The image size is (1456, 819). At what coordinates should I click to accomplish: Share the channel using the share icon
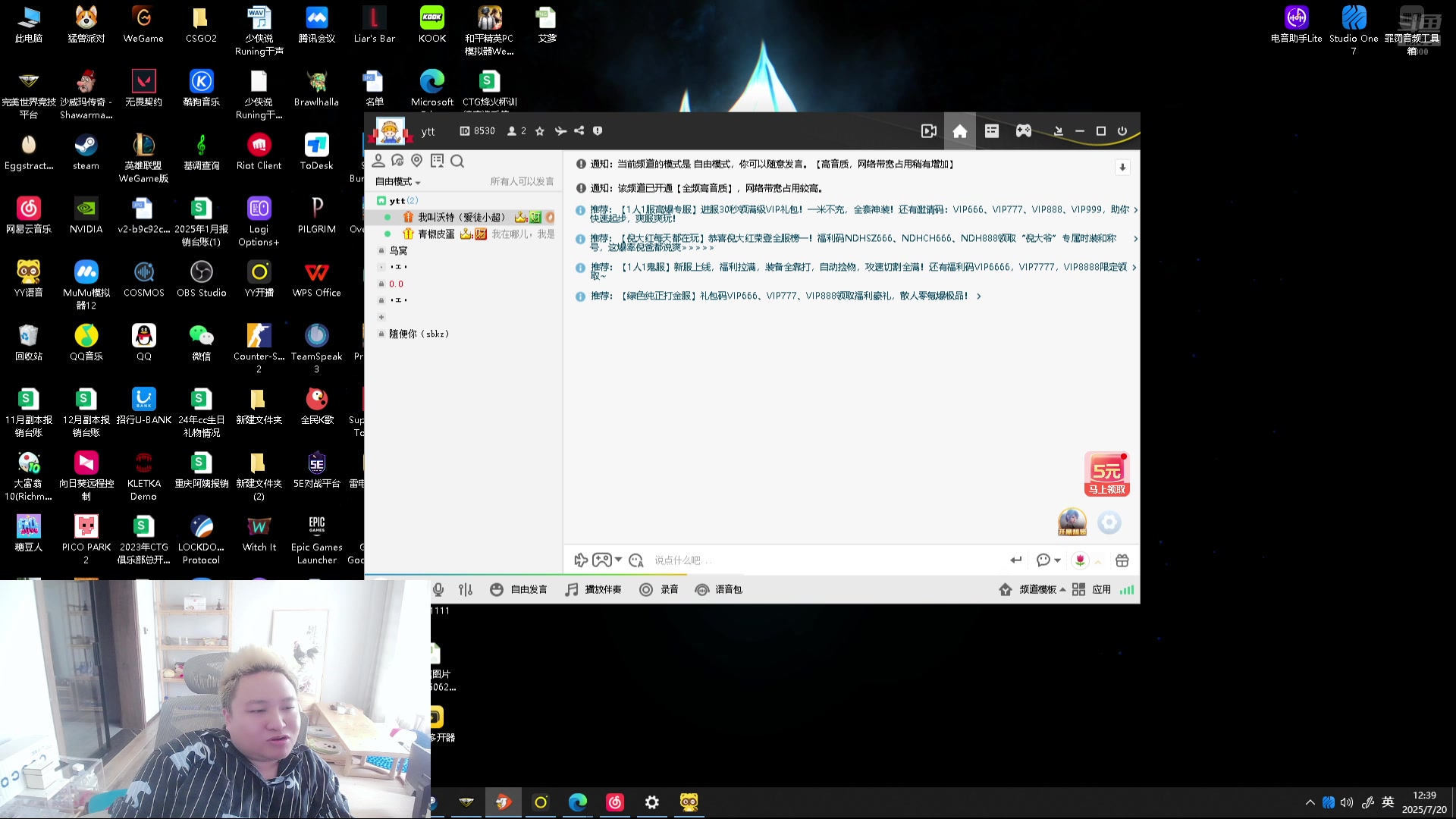pos(579,130)
